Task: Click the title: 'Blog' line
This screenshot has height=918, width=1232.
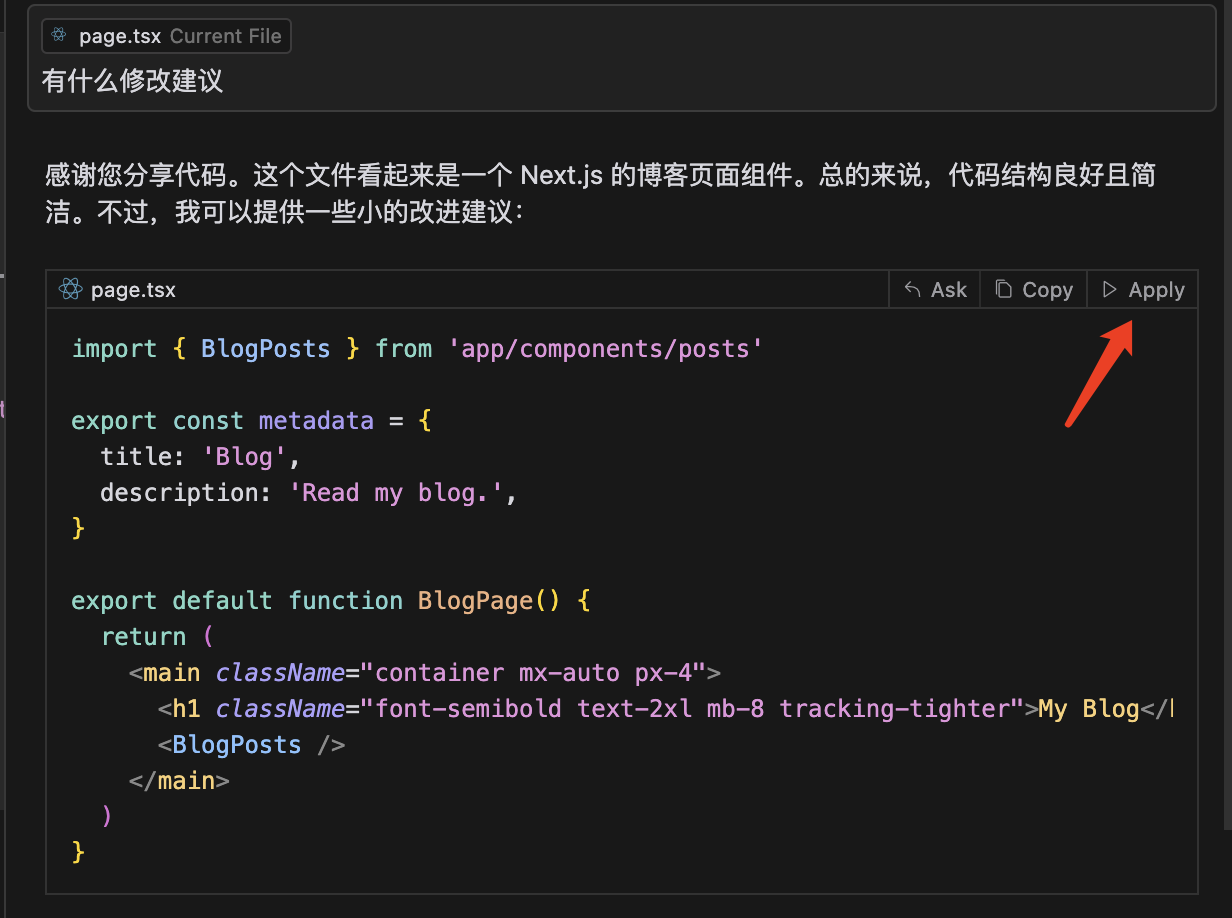Action: 200,457
